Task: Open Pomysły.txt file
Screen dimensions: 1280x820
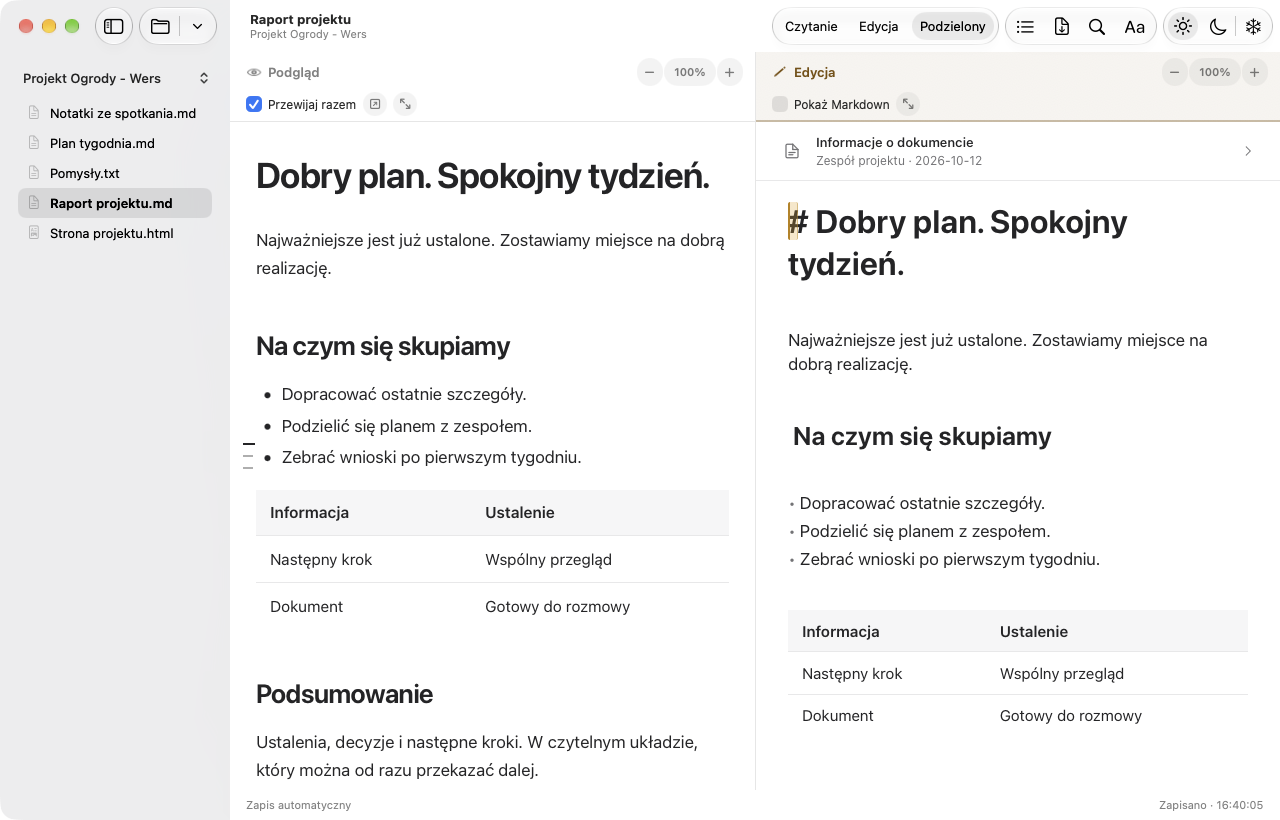Action: pyautogui.click(x=115, y=173)
